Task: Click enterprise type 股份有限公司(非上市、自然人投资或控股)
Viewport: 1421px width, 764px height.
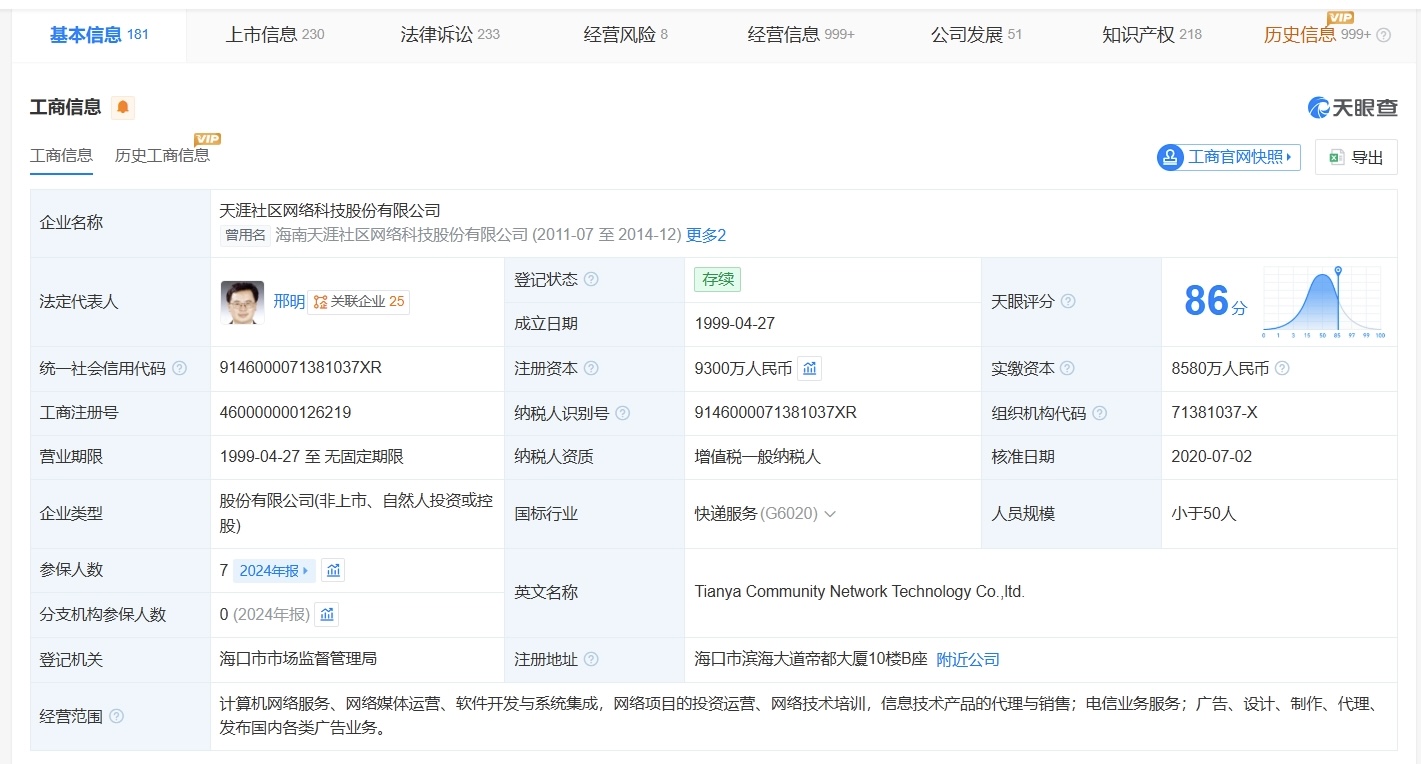Action: point(355,514)
